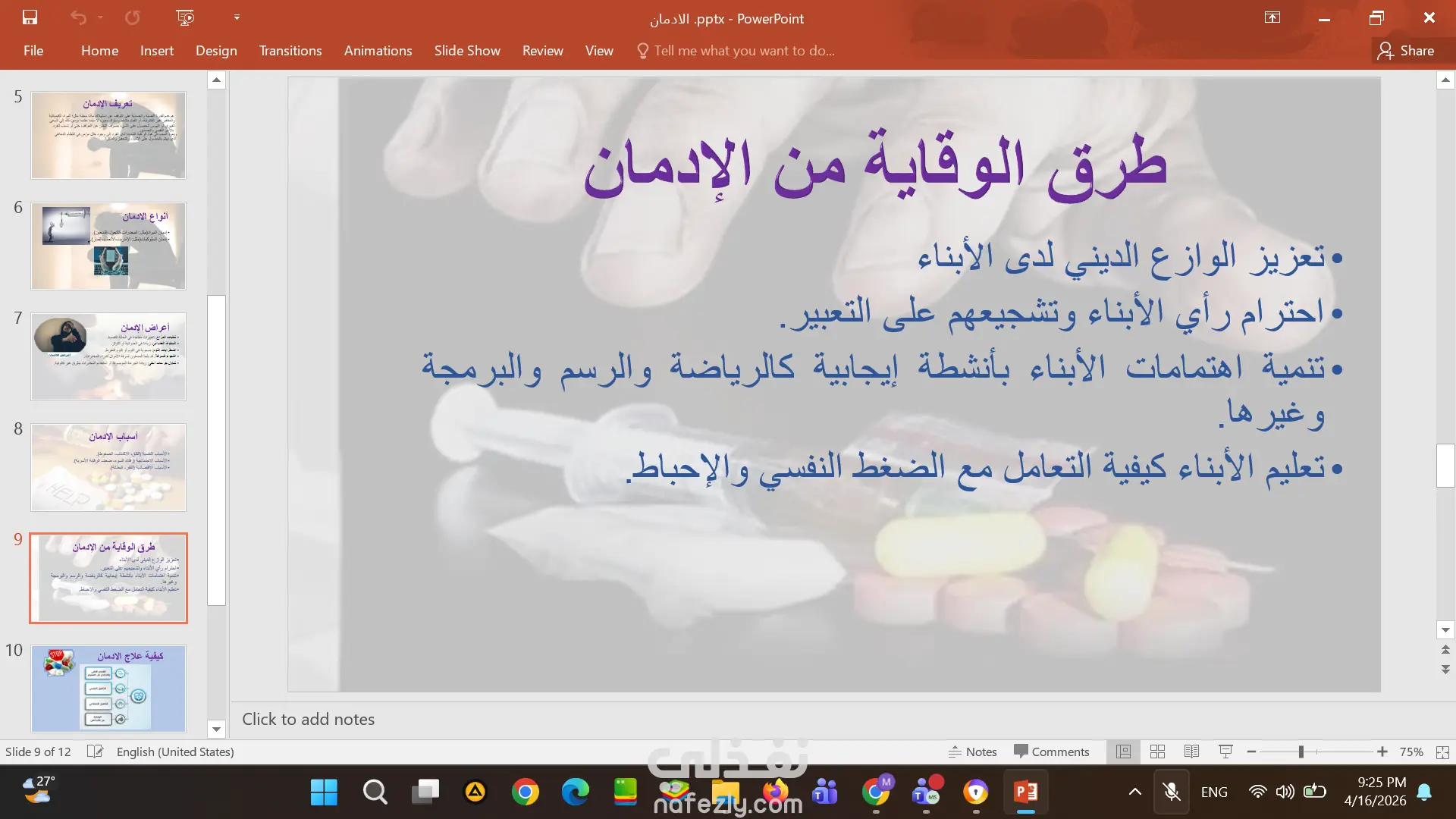1456x819 pixels.
Task: Show hidden system tray icons
Action: 1135,792
